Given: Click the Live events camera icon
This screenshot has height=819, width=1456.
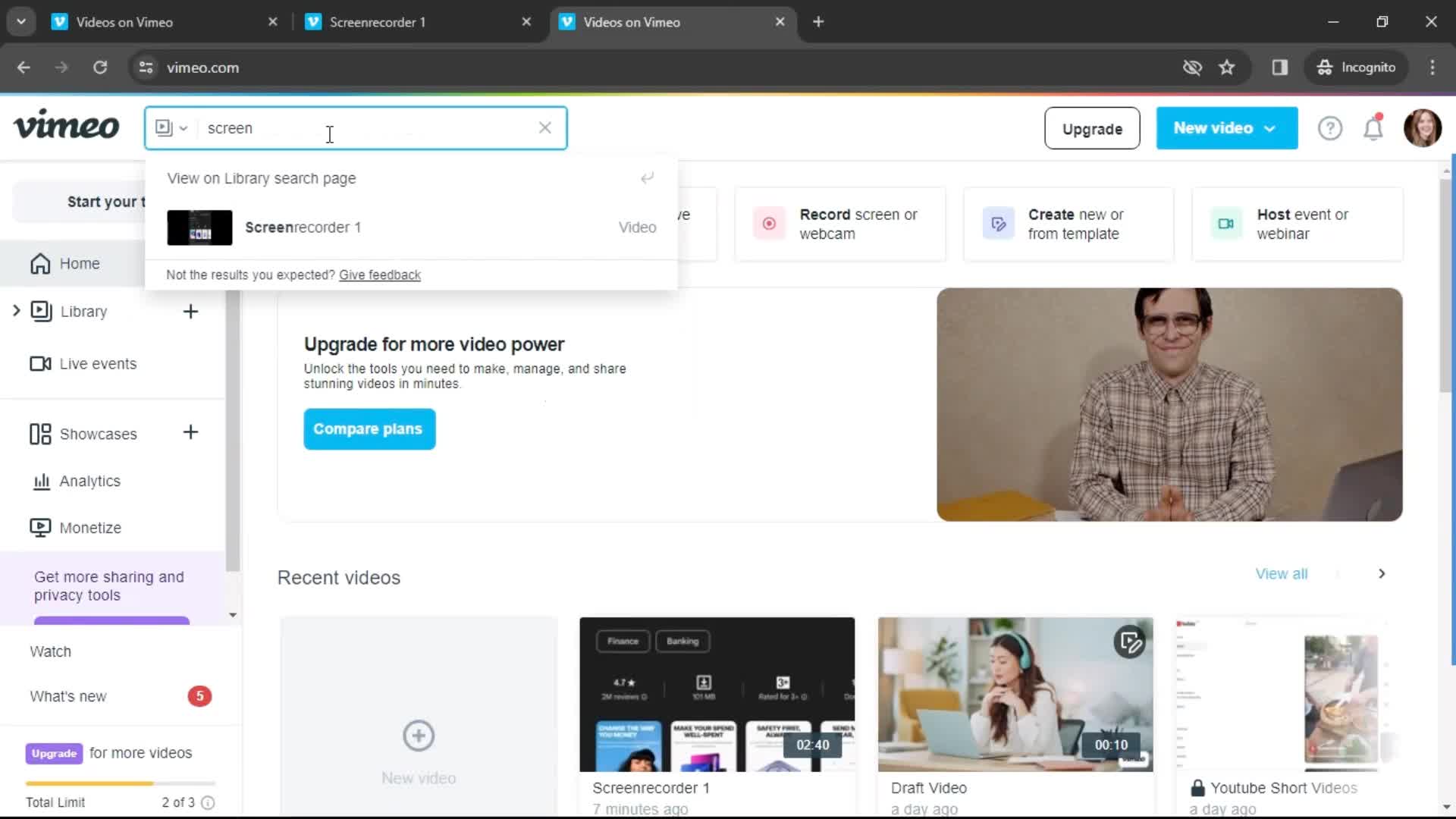Looking at the screenshot, I should (x=40, y=364).
